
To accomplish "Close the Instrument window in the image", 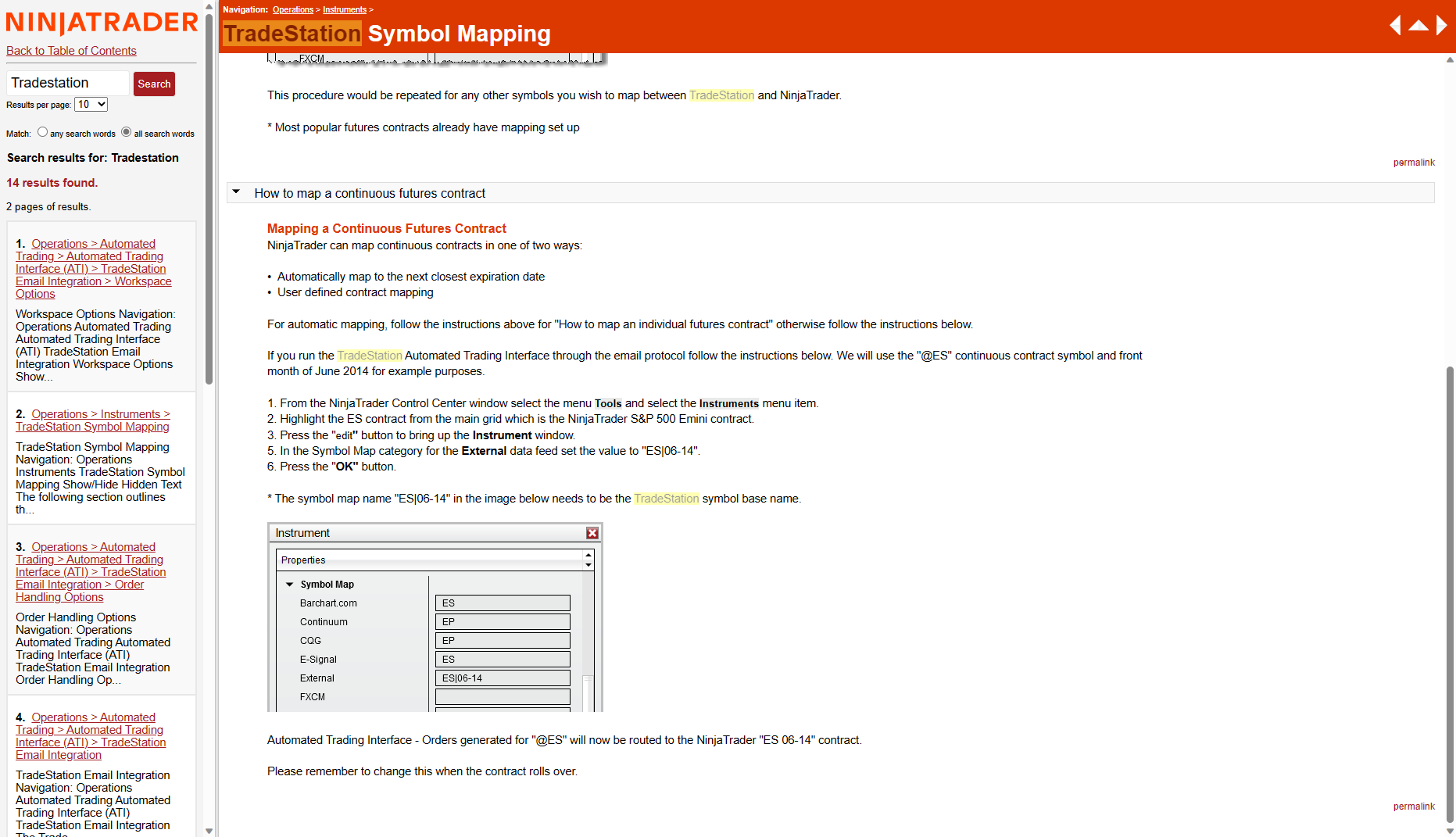I will (592, 533).
